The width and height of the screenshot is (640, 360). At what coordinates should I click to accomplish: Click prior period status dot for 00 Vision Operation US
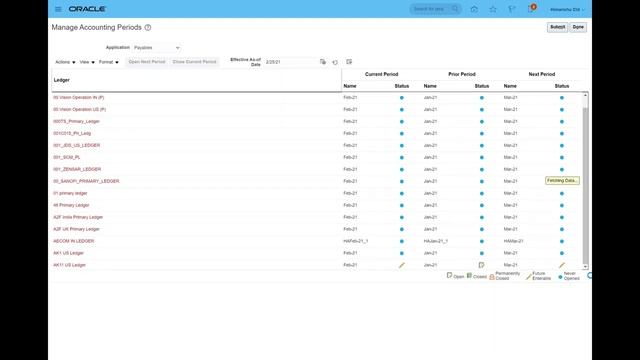[x=482, y=110]
